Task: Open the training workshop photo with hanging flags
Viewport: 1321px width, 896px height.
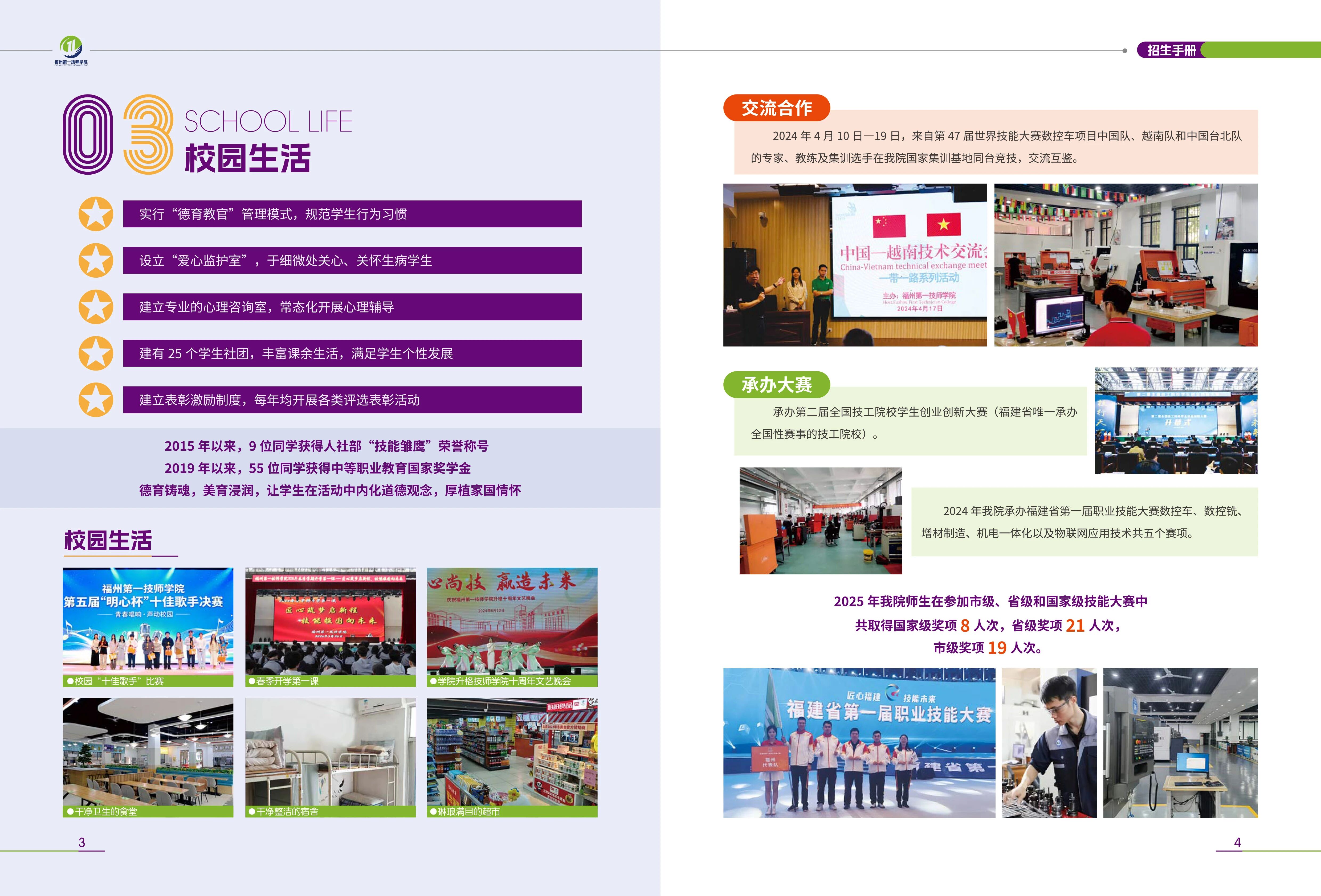Action: pyautogui.click(x=1126, y=265)
